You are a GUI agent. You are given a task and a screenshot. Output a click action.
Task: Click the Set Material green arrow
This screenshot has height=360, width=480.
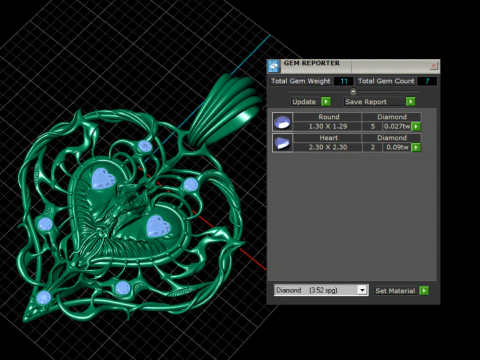tap(424, 290)
